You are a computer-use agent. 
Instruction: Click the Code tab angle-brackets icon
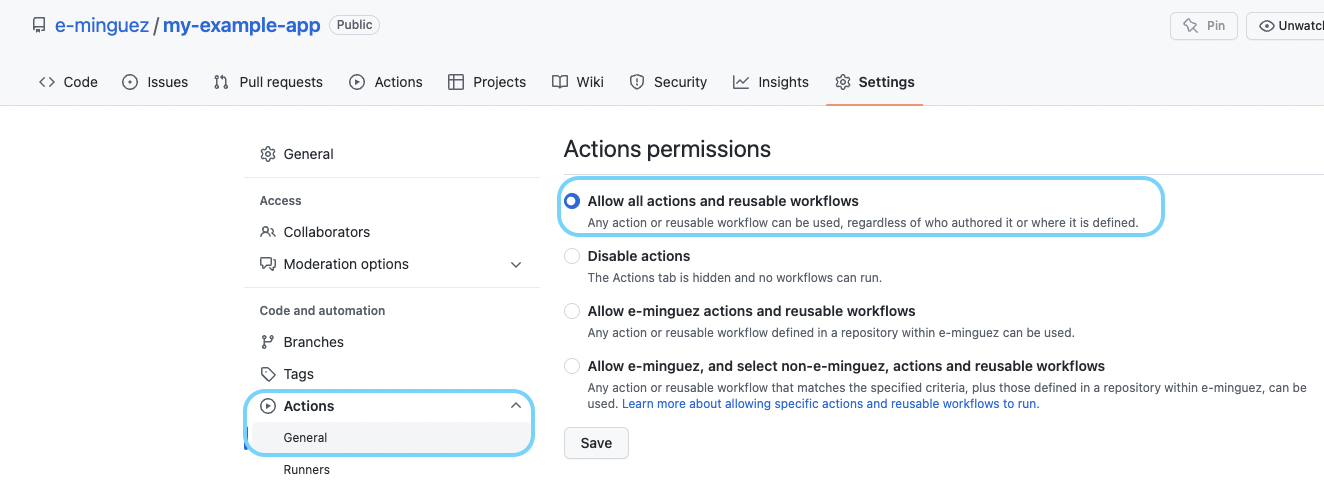click(47, 82)
